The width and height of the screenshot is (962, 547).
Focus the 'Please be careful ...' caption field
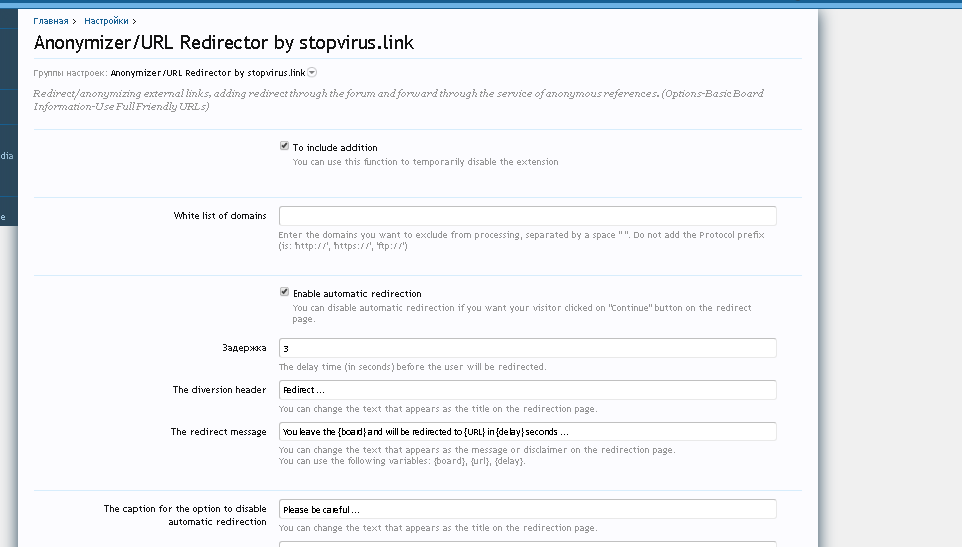click(527, 509)
